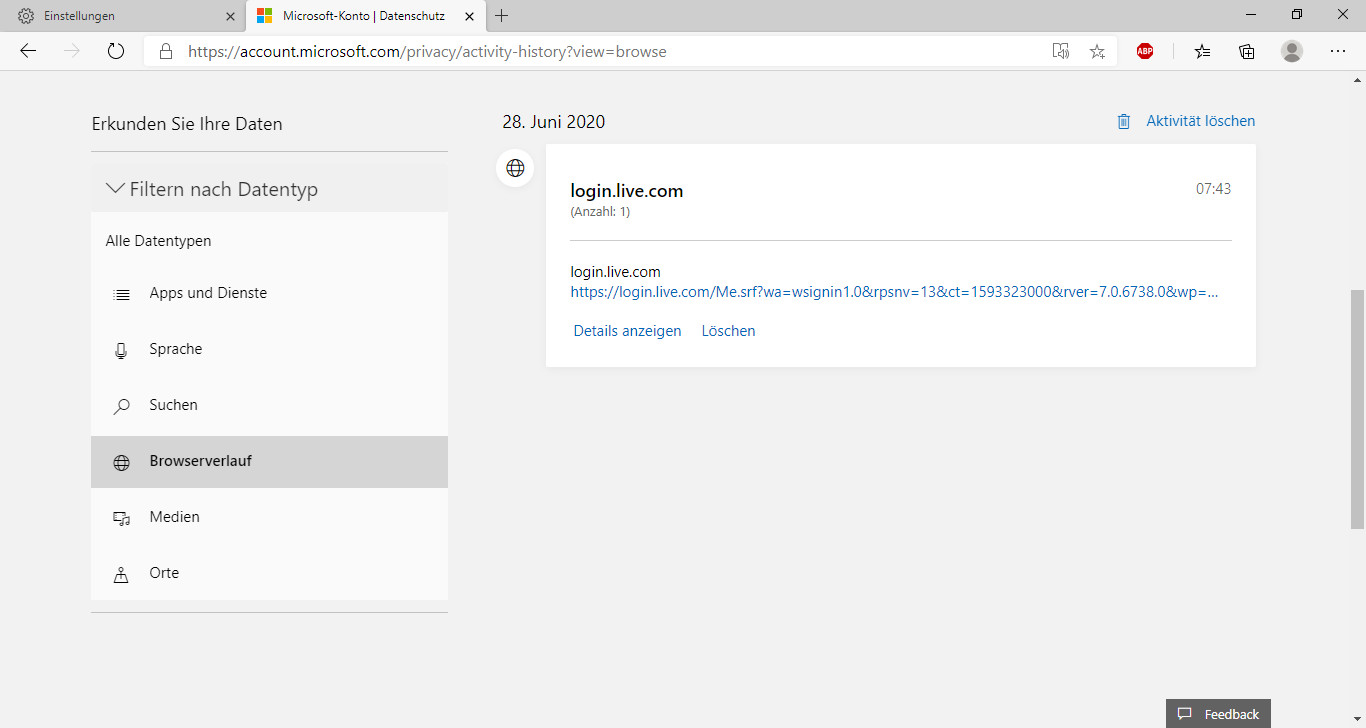The image size is (1366, 728).
Task: Open the Feedback button
Action: pos(1218,714)
